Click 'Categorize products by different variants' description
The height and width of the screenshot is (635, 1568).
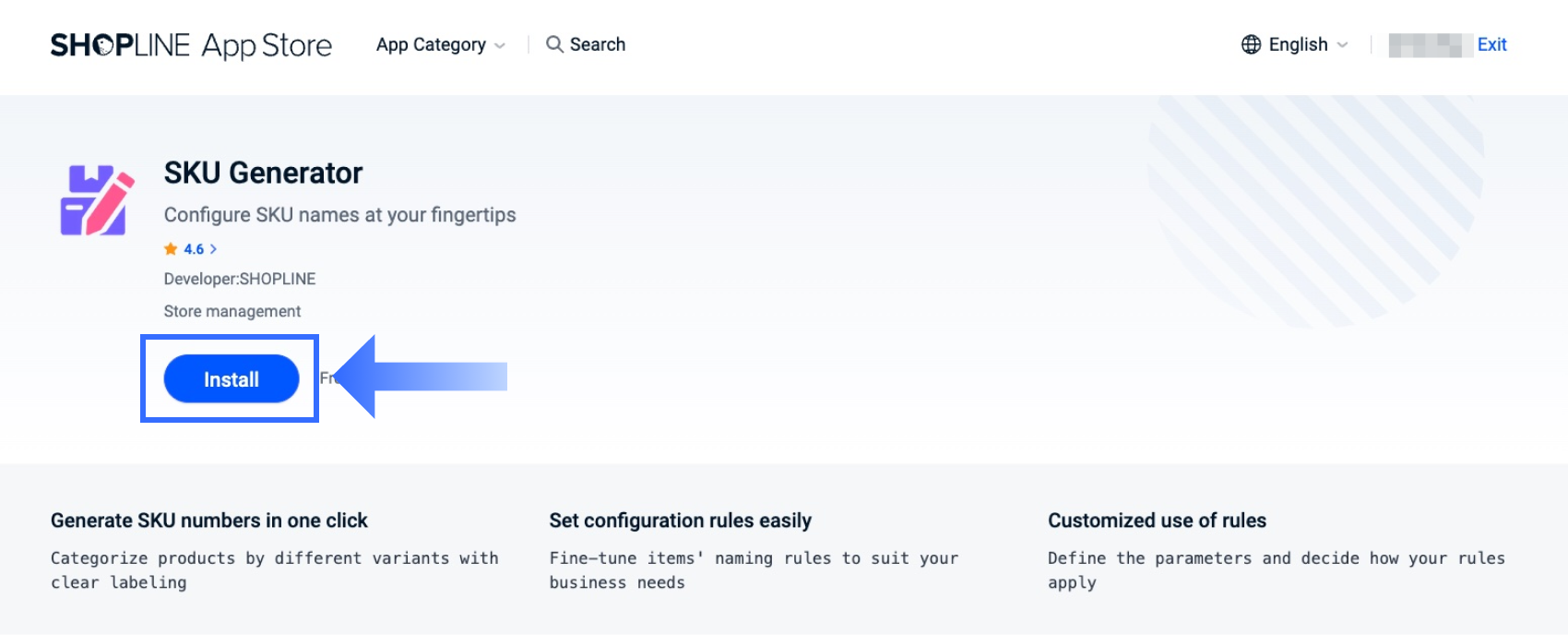(275, 570)
